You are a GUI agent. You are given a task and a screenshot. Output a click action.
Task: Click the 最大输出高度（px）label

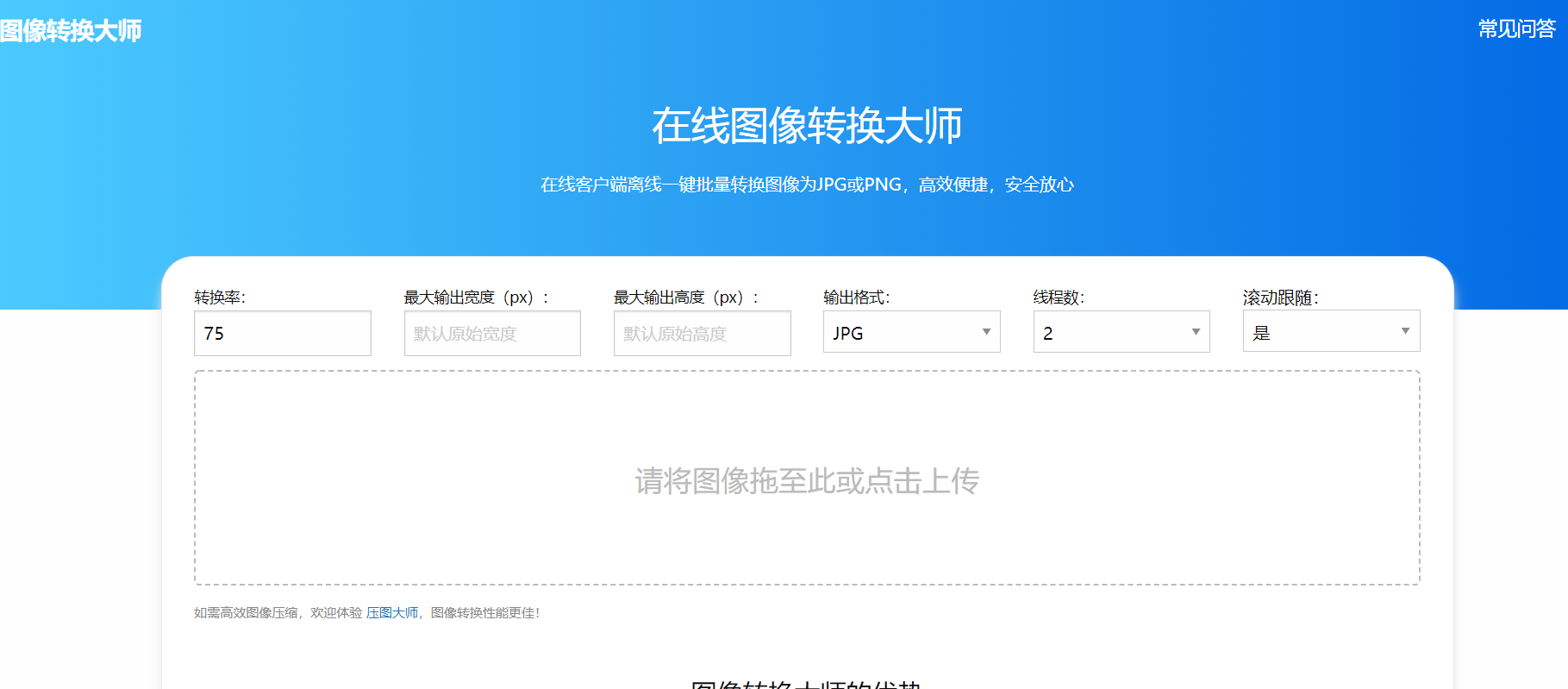(x=684, y=298)
